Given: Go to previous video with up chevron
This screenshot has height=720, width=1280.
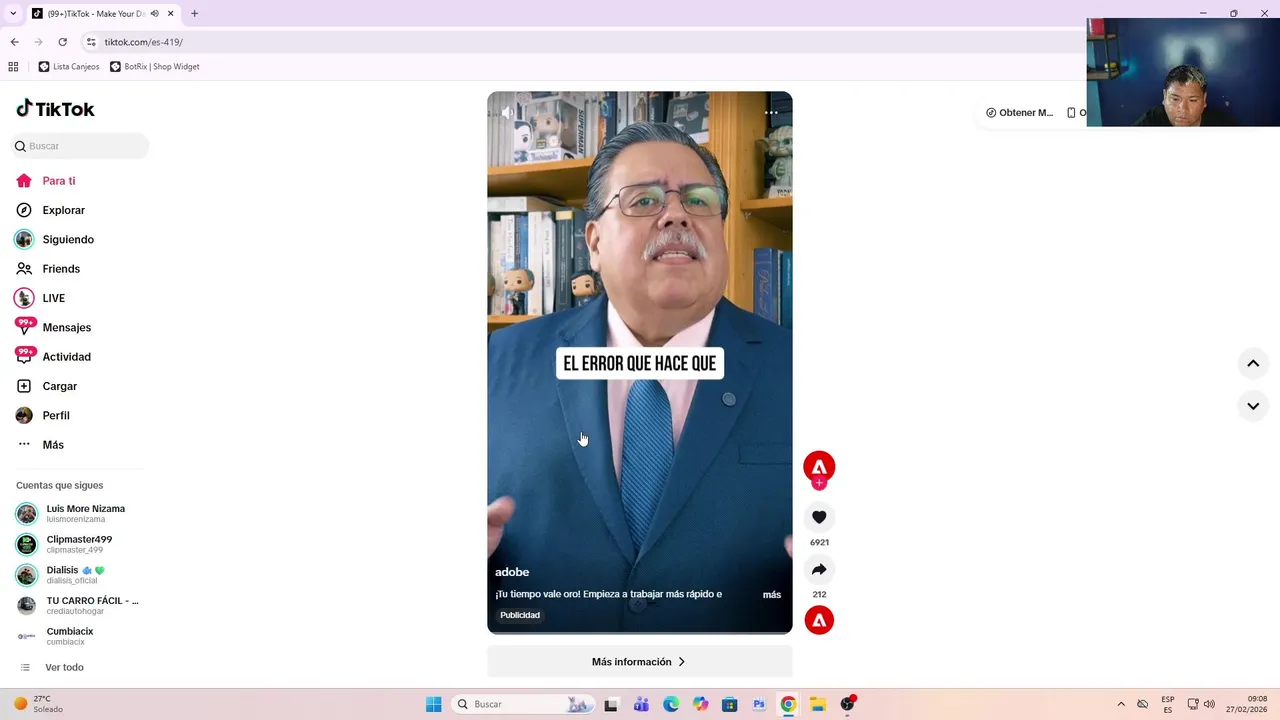Looking at the screenshot, I should pyautogui.click(x=1253, y=364).
